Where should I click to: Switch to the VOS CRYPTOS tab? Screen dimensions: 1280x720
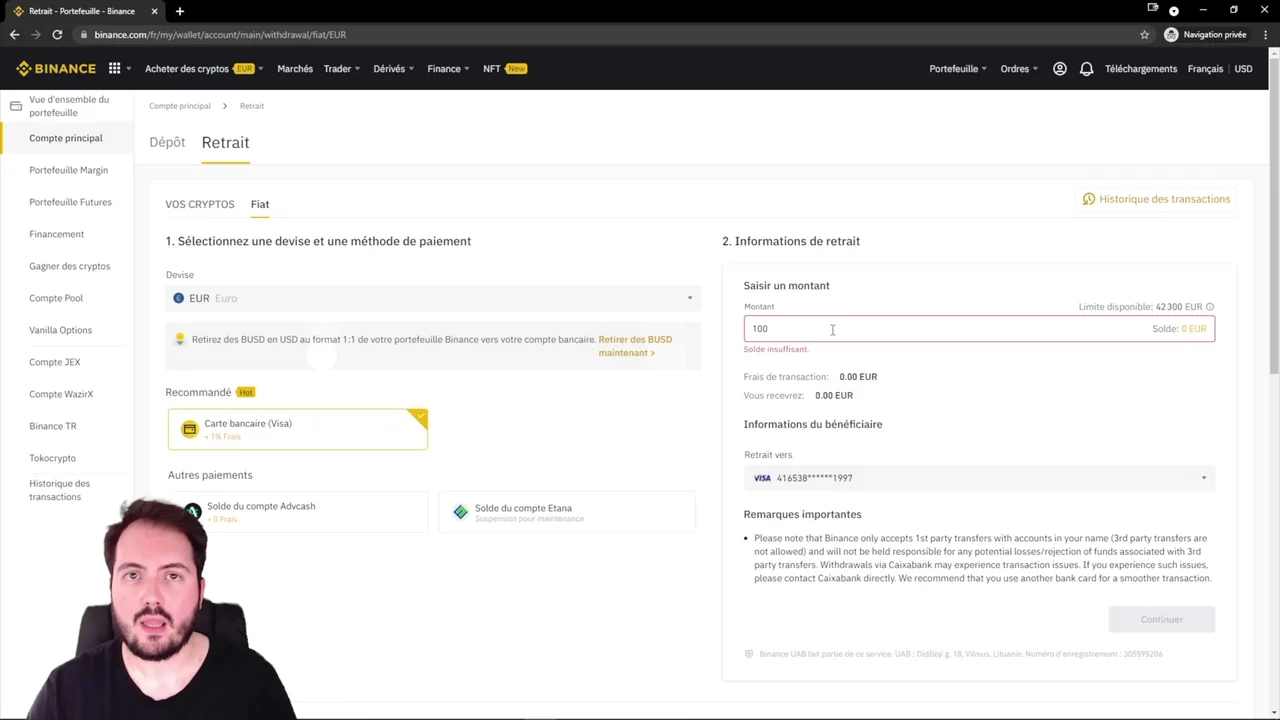point(200,204)
